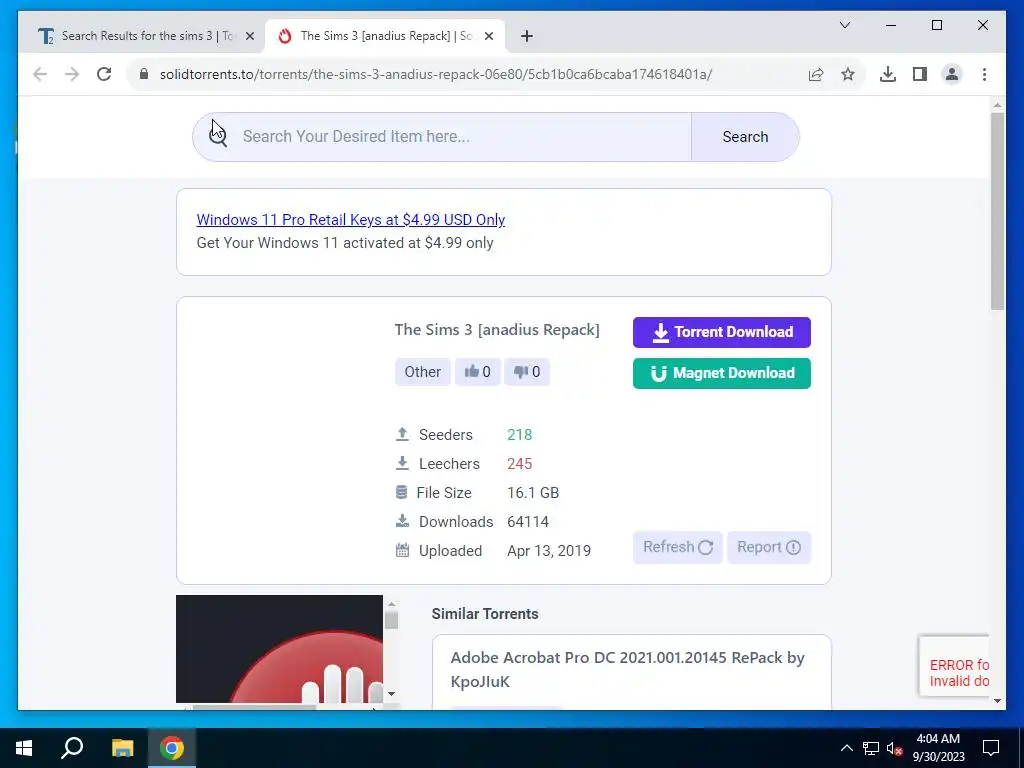Open Chrome downloads icon
Image resolution: width=1024 pixels, height=768 pixels.
(x=888, y=74)
